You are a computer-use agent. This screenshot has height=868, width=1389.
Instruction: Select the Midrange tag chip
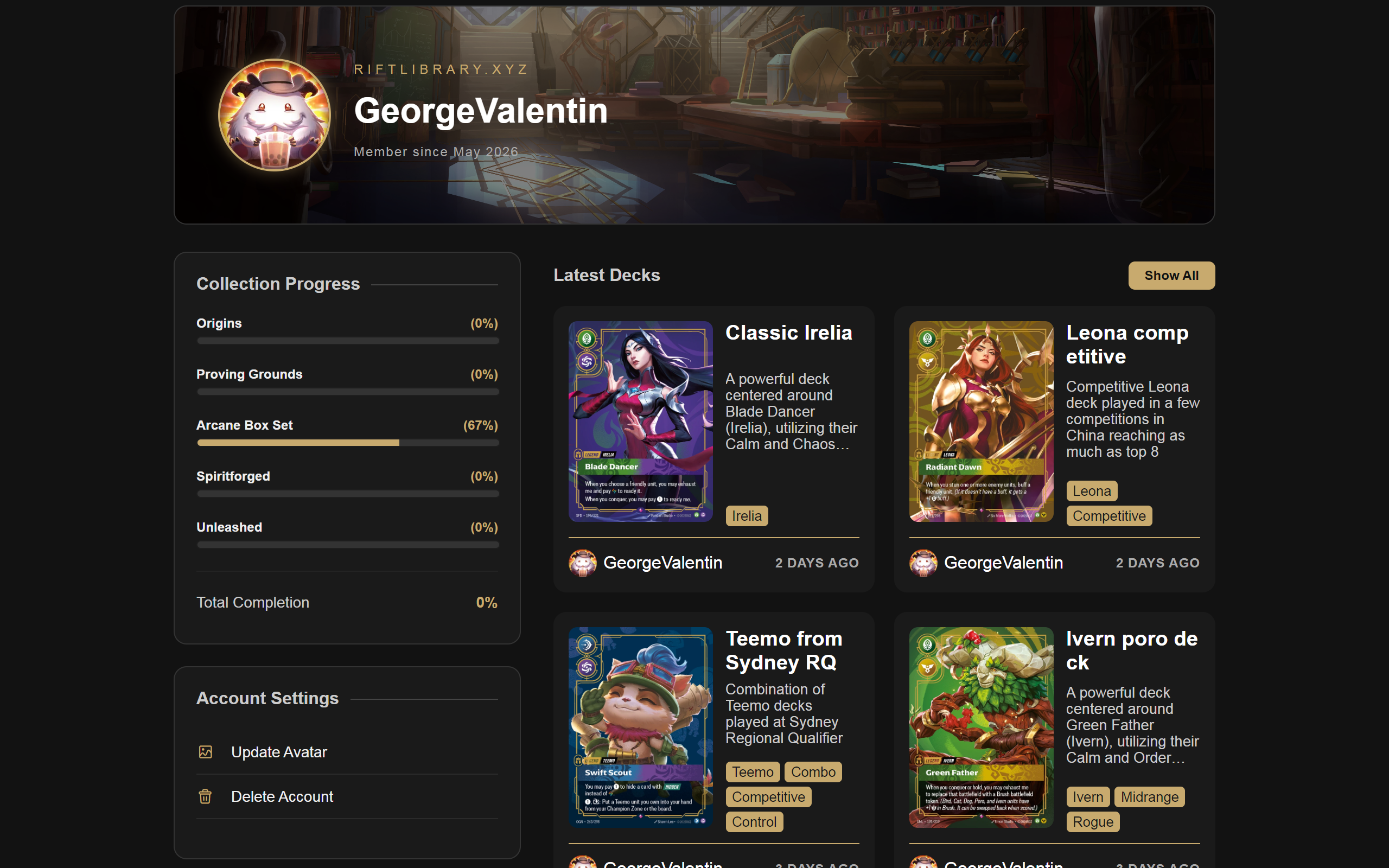[x=1150, y=797]
